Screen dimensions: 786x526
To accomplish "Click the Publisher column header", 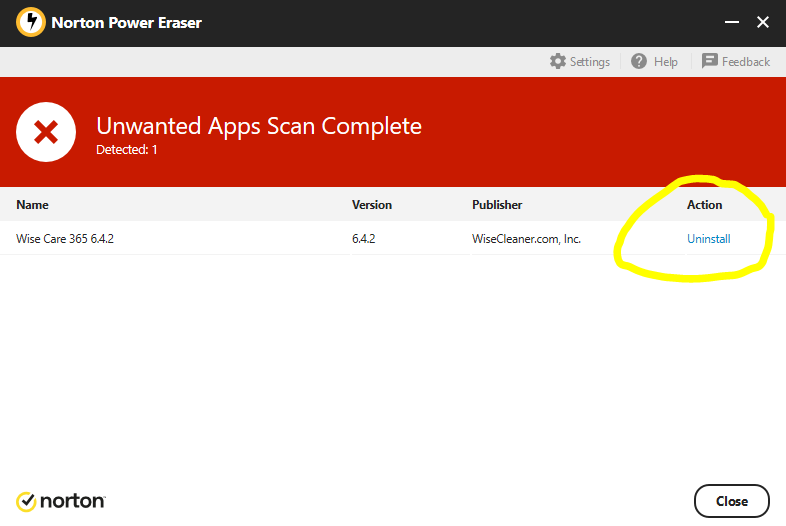I will coord(497,205).
